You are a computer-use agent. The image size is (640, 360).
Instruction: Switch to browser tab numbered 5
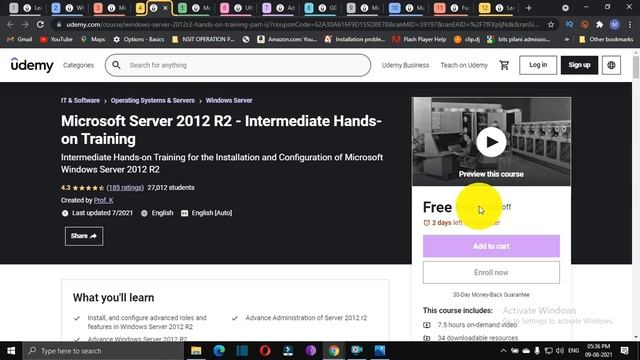coord(194,8)
